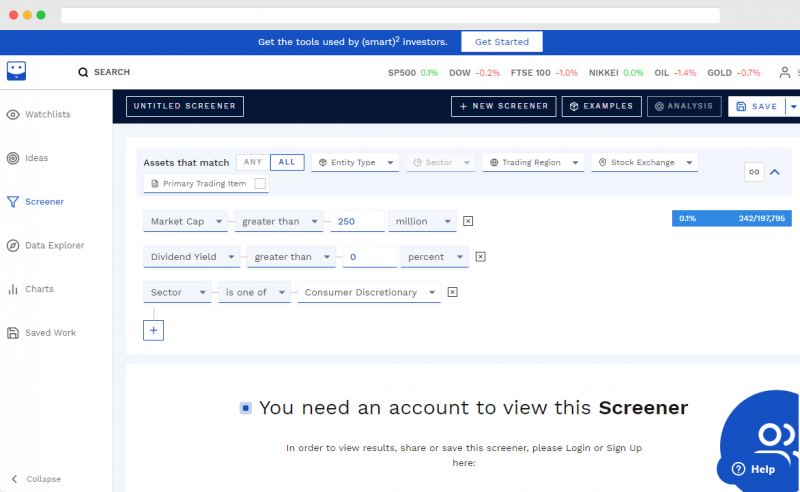Add a new filter with plus button
This screenshot has width=800, height=492.
click(153, 330)
